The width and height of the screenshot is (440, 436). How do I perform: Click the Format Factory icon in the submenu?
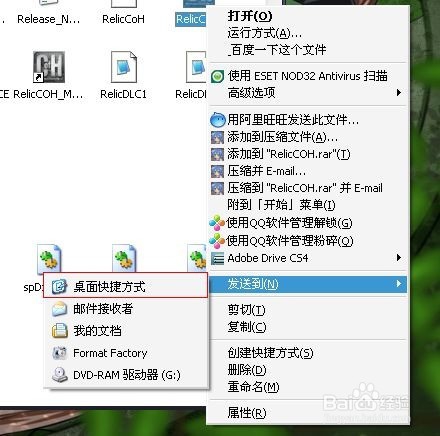[60, 353]
